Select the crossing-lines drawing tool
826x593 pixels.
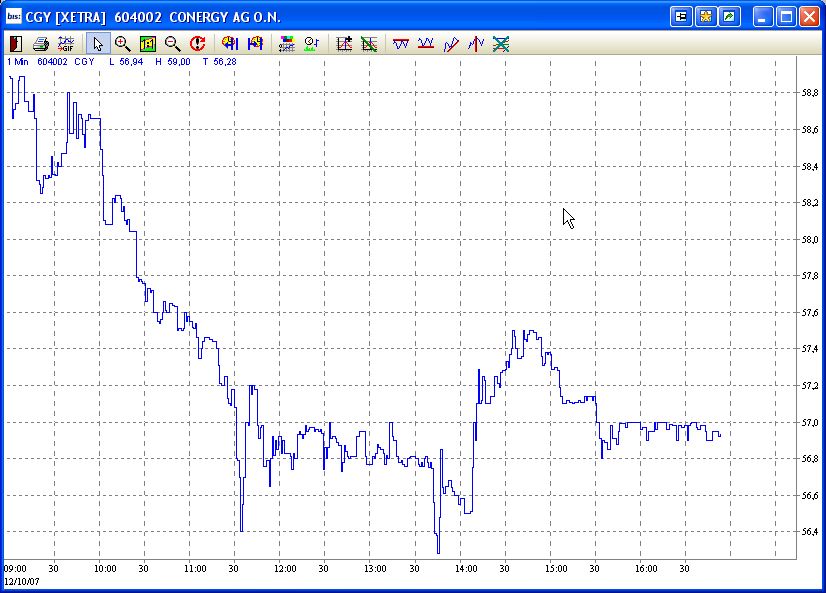pos(500,43)
